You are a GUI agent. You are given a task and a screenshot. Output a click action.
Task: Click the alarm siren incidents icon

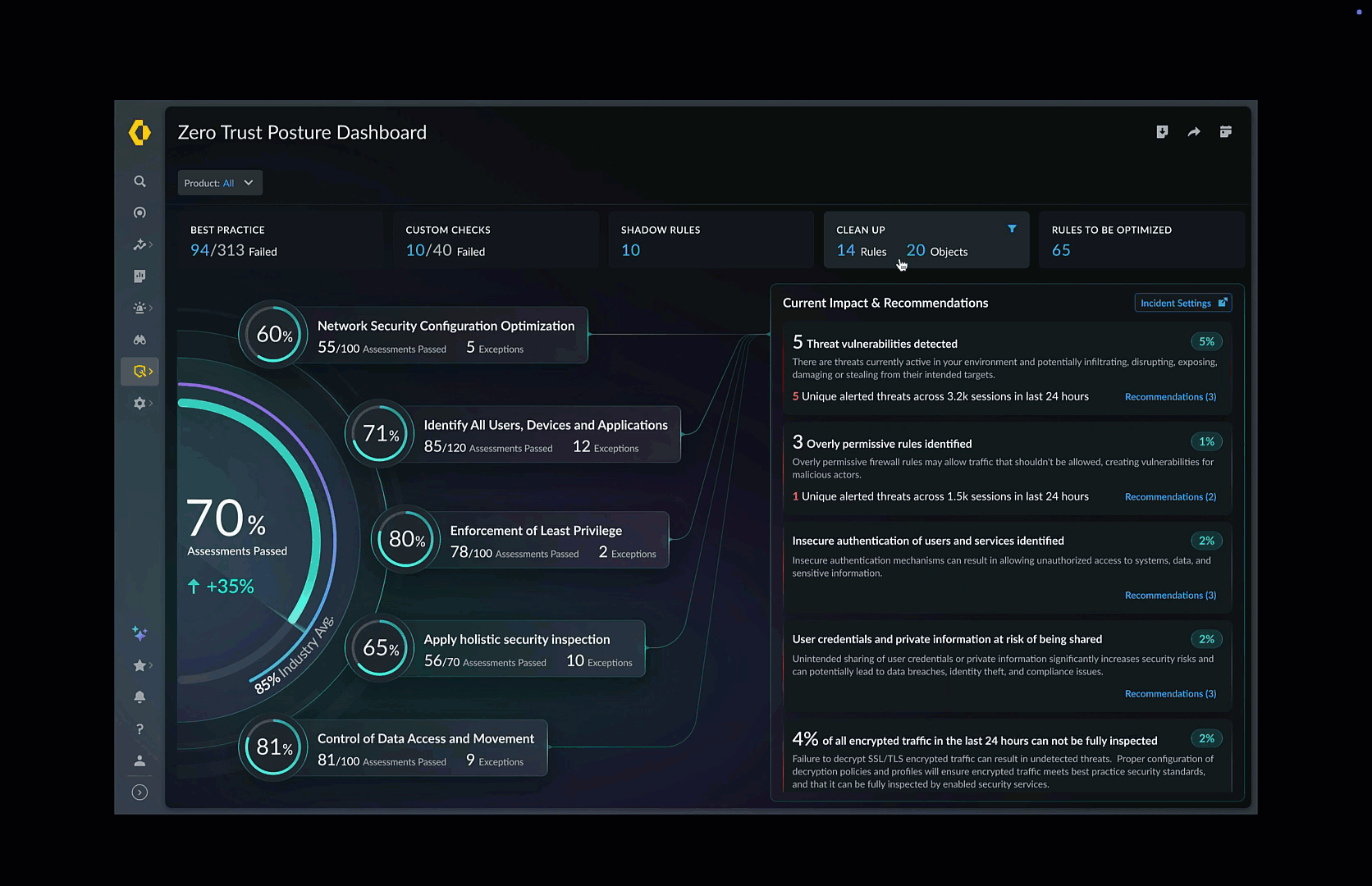click(x=139, y=308)
